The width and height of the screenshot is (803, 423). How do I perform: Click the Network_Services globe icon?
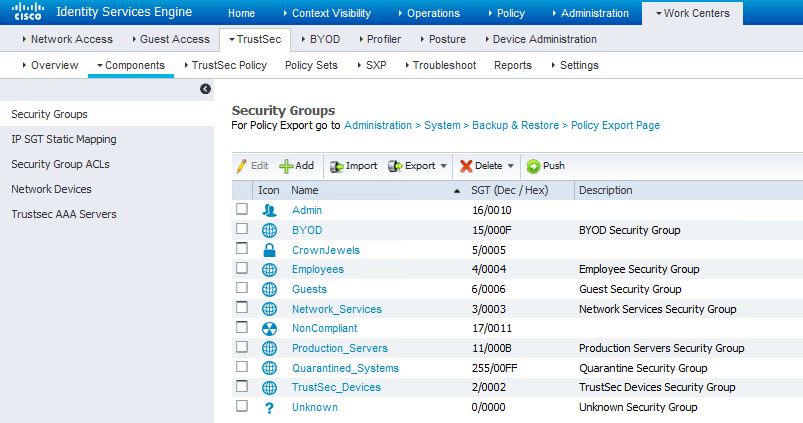[x=269, y=309]
